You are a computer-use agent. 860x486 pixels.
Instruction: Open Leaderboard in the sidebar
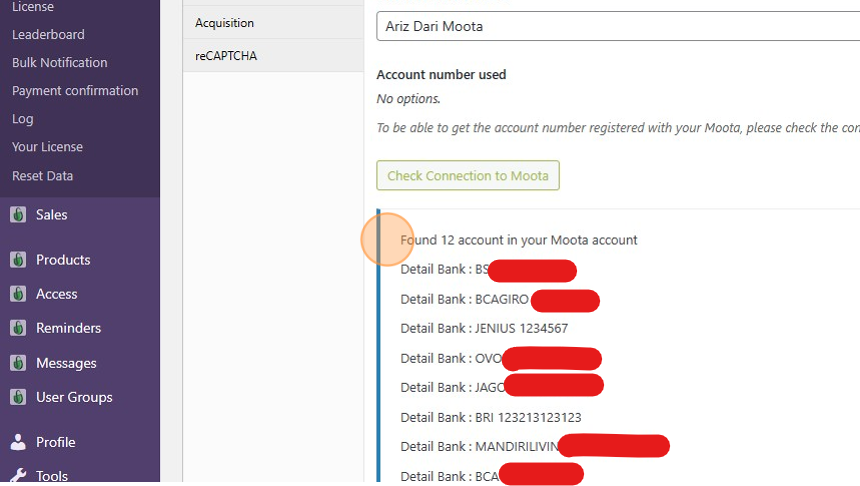pyautogui.click(x=48, y=35)
